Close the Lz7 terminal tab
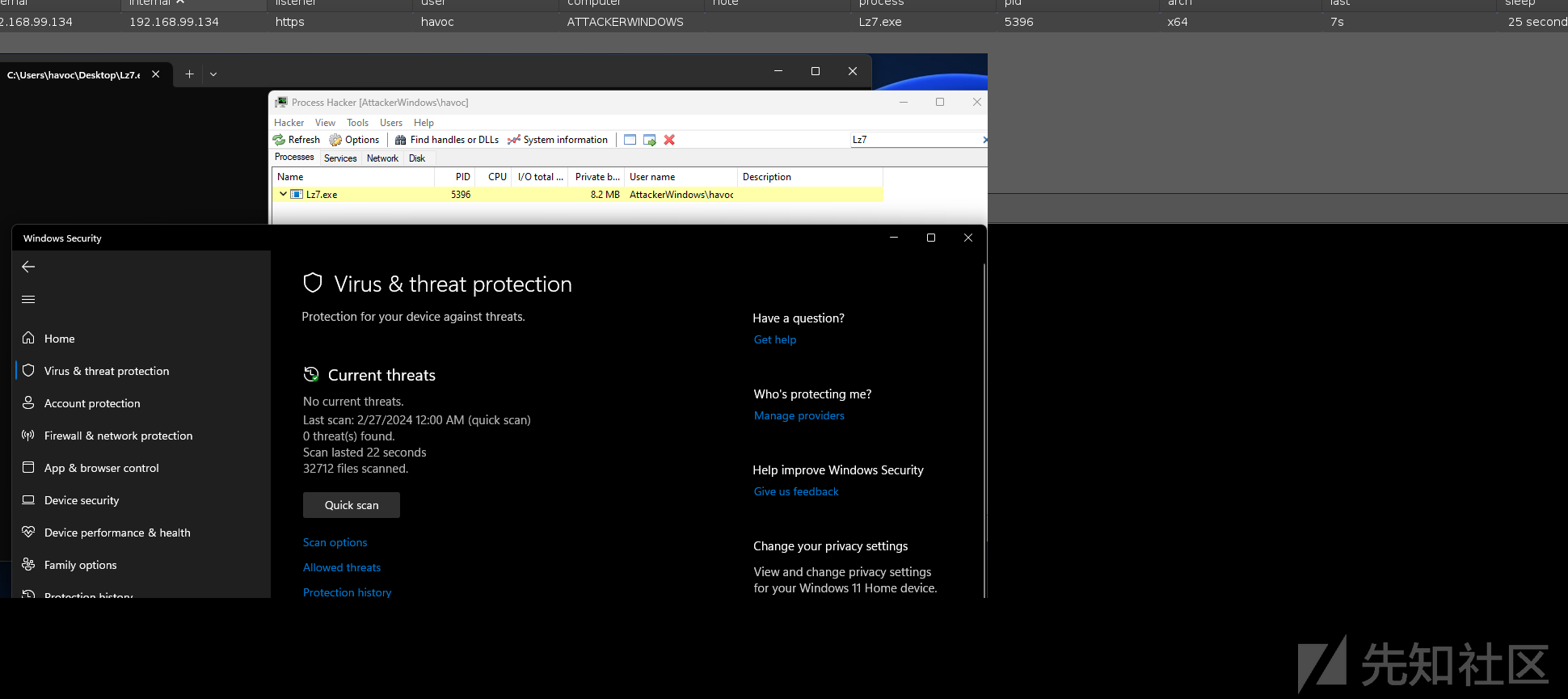1568x699 pixels. click(x=156, y=74)
